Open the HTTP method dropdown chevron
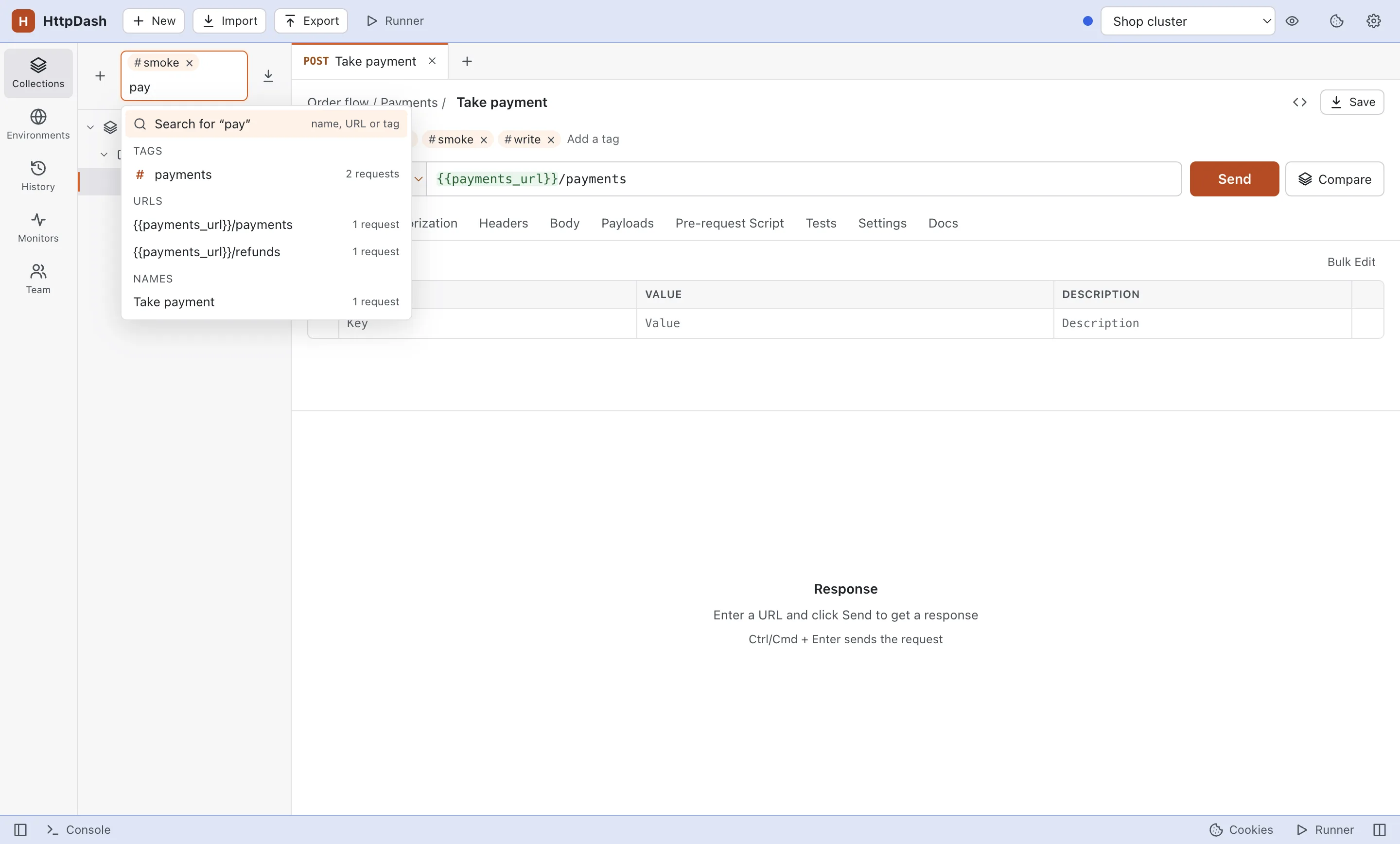Screen dimensions: 1400x844 (x=419, y=179)
